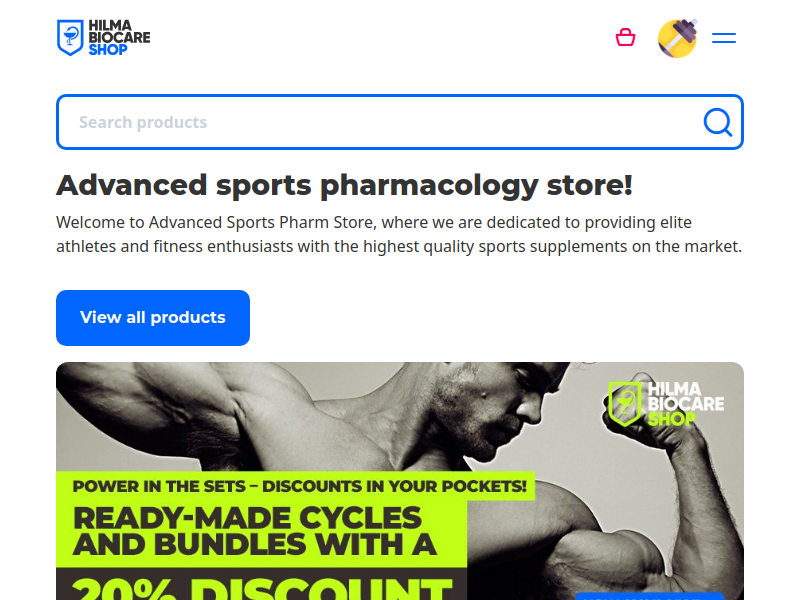This screenshot has width=800, height=600.
Task: Click the '20% Discount' banner text
Action: pos(262,589)
